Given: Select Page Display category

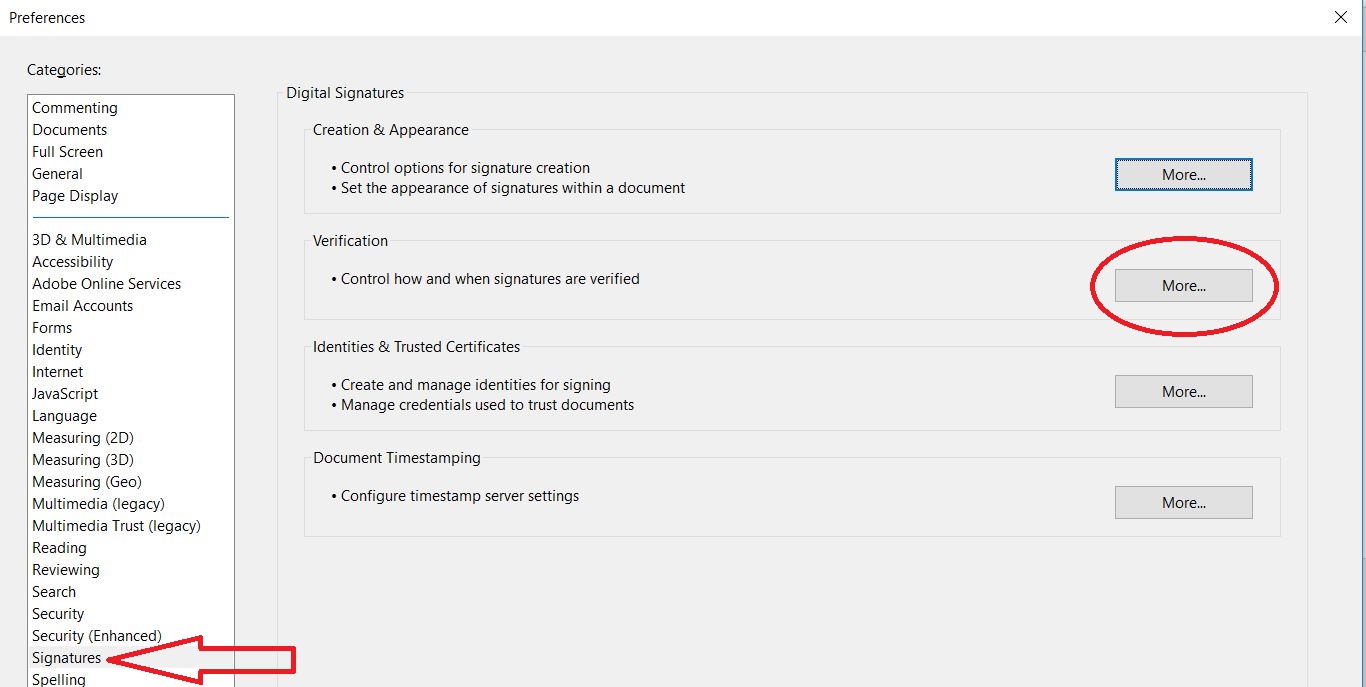Looking at the screenshot, I should point(75,196).
